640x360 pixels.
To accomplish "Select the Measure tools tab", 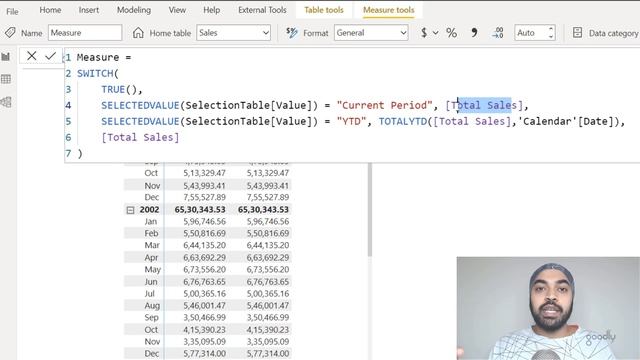I will point(389,10).
